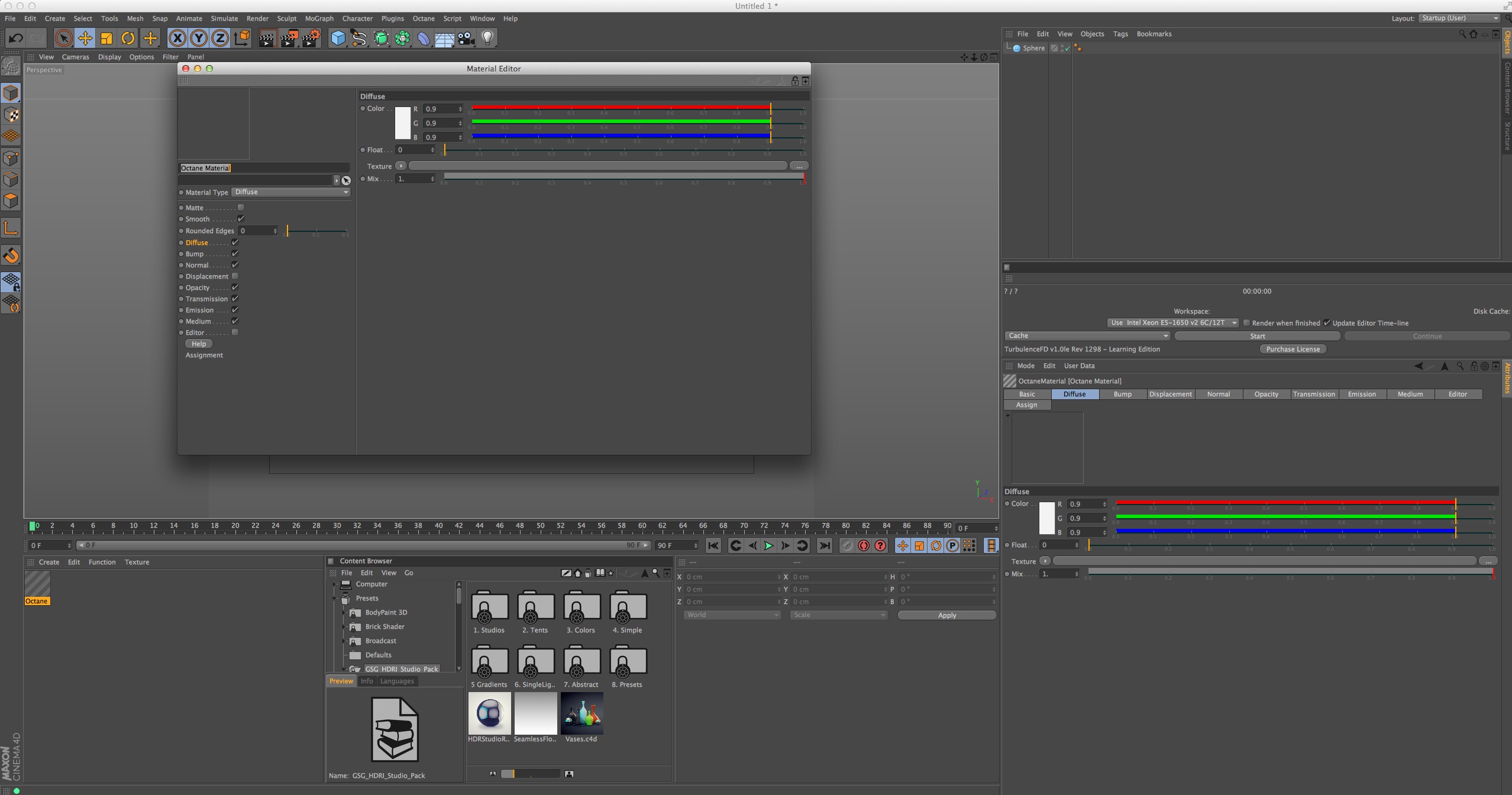This screenshot has width=1512, height=795.
Task: Open the Material Type dropdown
Action: 291,192
